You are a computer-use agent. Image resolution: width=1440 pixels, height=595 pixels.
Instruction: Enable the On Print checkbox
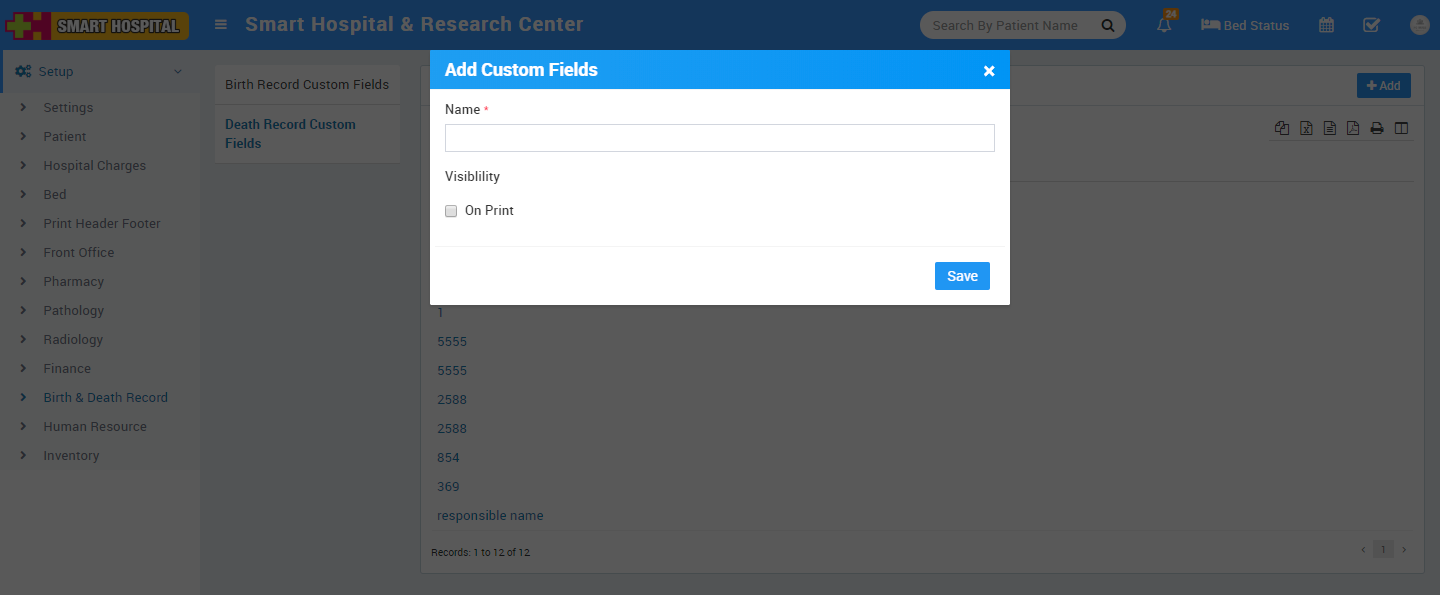point(451,211)
